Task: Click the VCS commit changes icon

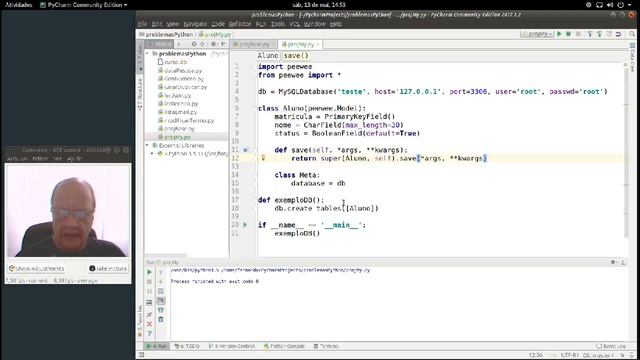Action: (x=599, y=34)
